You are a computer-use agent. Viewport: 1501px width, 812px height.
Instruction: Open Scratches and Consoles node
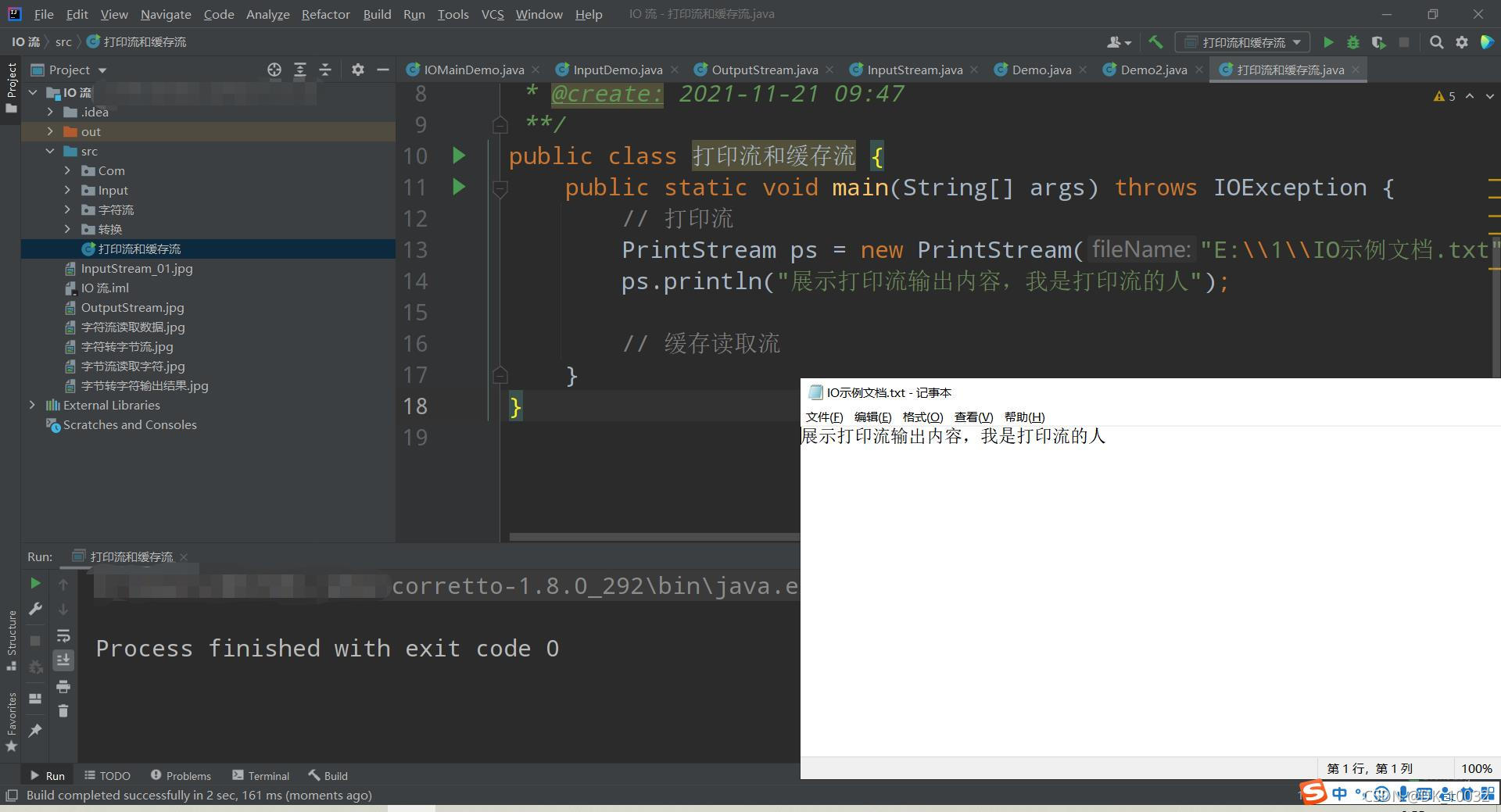tap(130, 424)
